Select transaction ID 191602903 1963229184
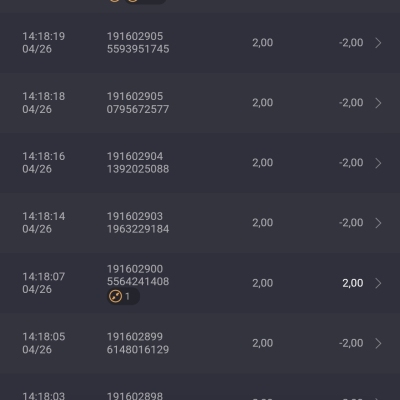Screen dimensions: 400x400 138,223
